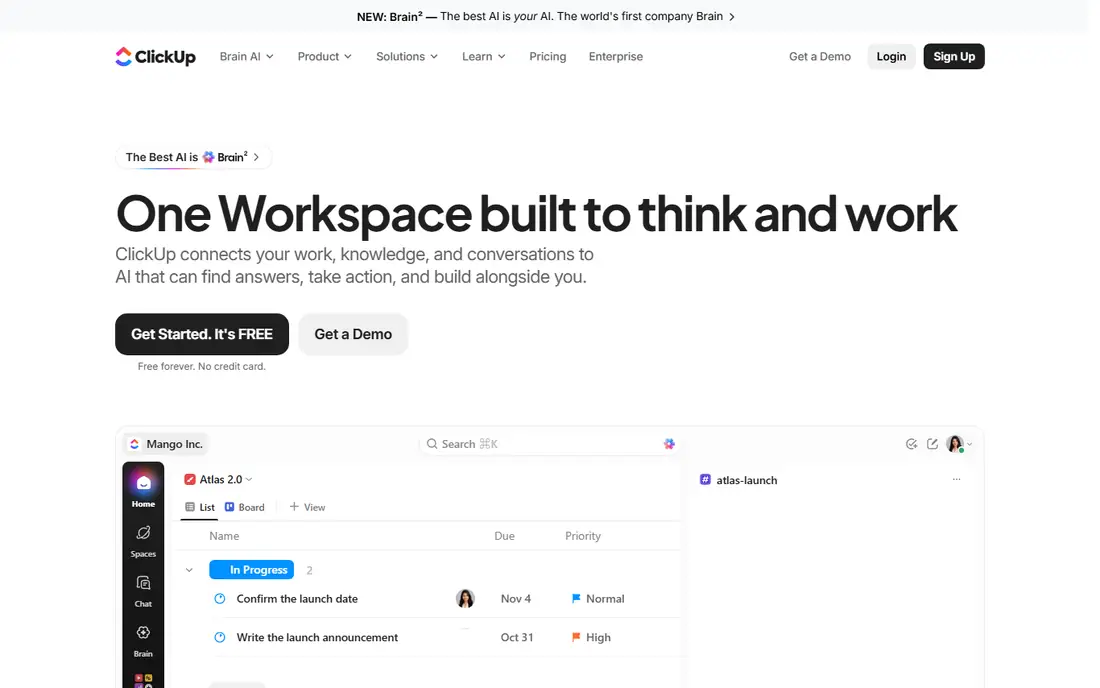Screen dimensions: 1100x688
Task: Open the Atlas 2.0 dropdown chevron
Action: click(x=249, y=480)
